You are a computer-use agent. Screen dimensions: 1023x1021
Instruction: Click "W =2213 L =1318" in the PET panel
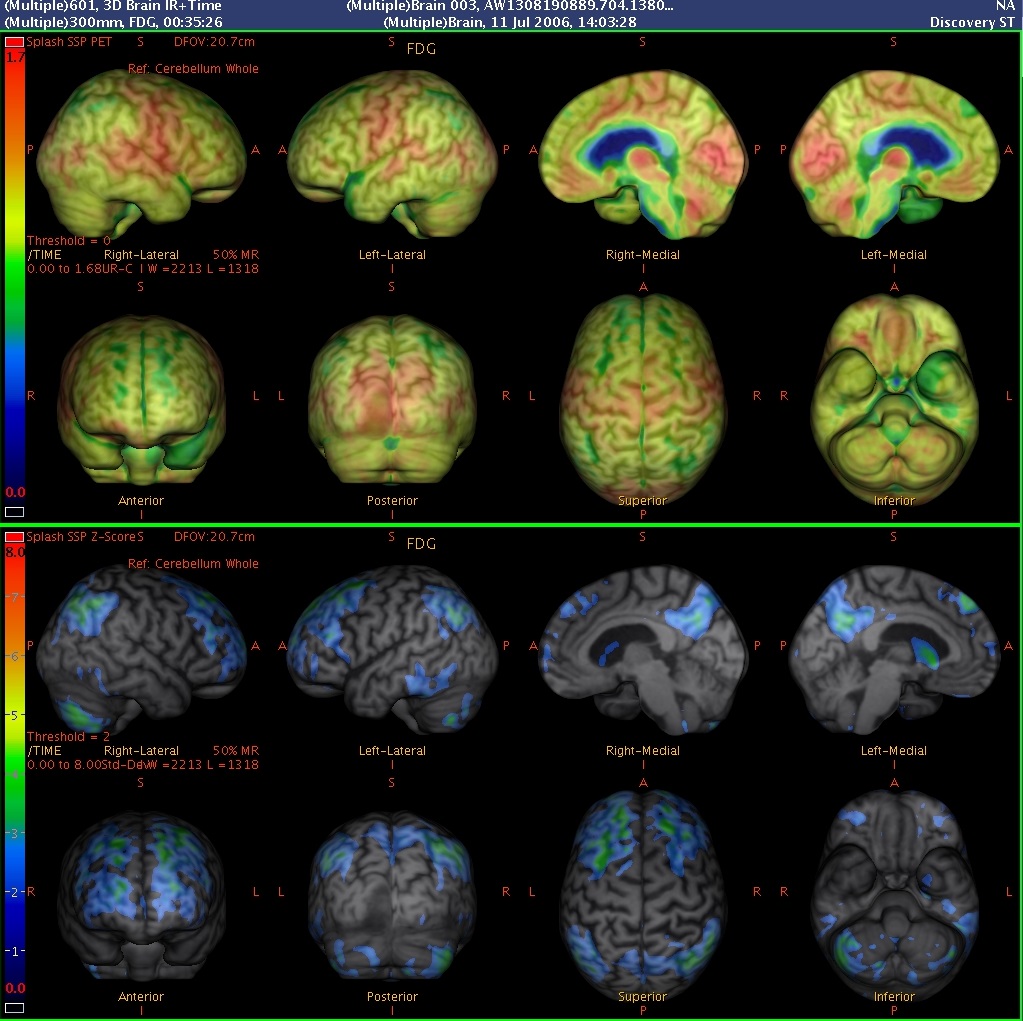point(202,269)
